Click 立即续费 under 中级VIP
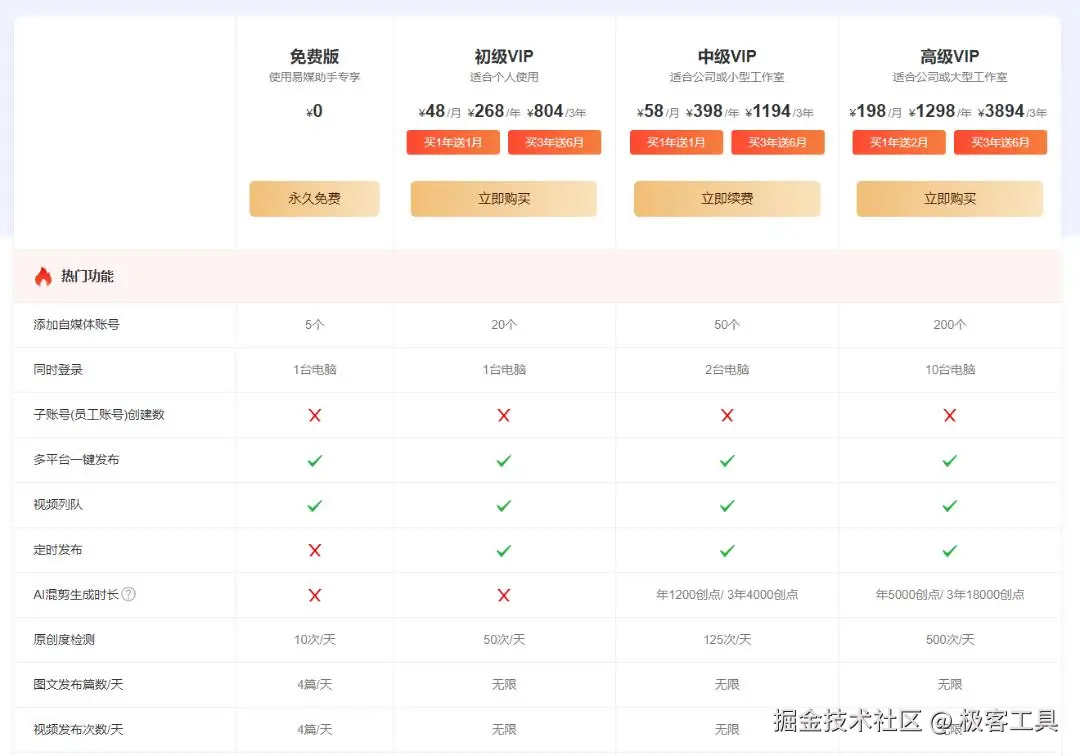Image resolution: width=1080 pixels, height=756 pixels. (727, 198)
